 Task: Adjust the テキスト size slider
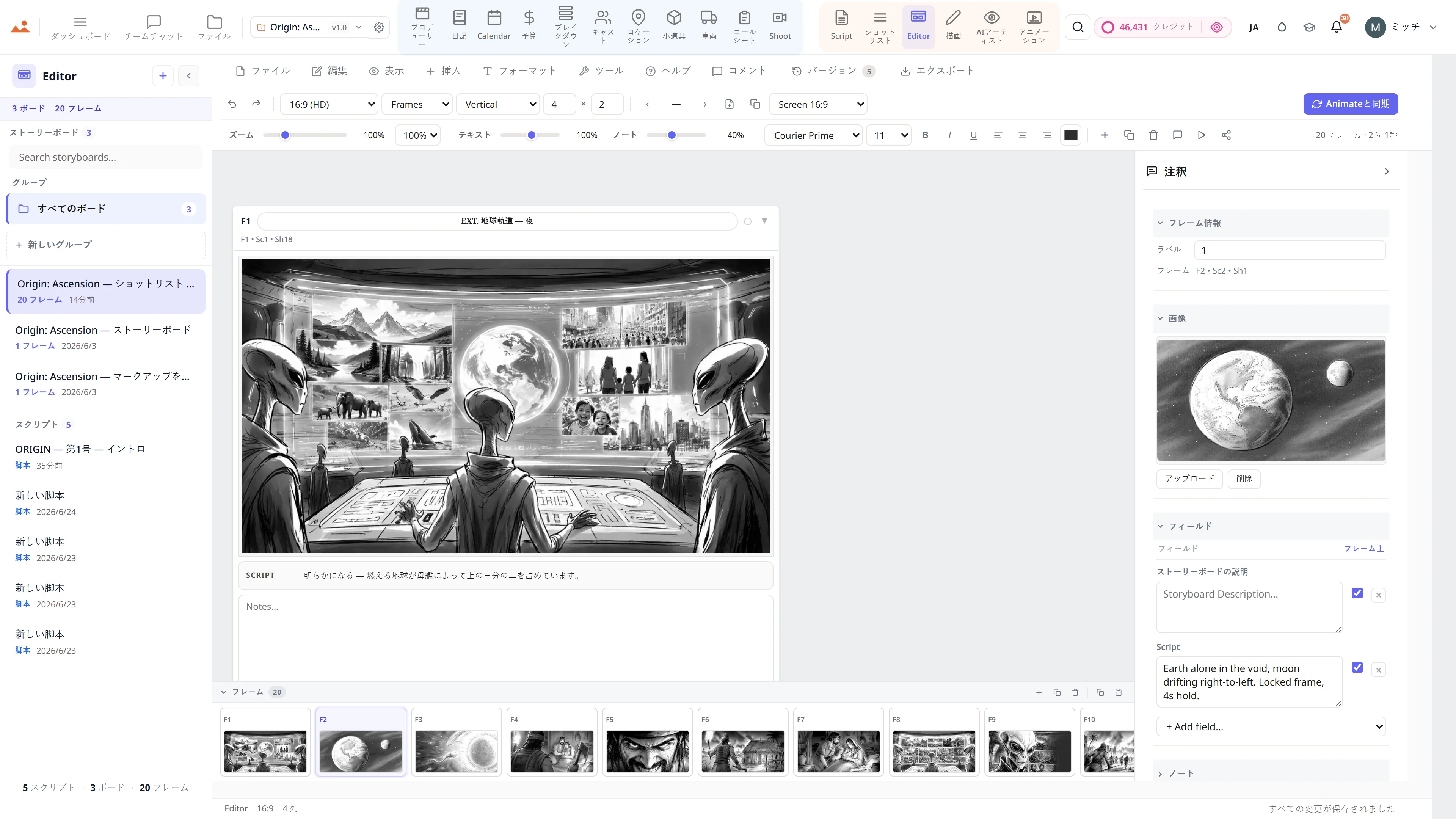(x=530, y=135)
